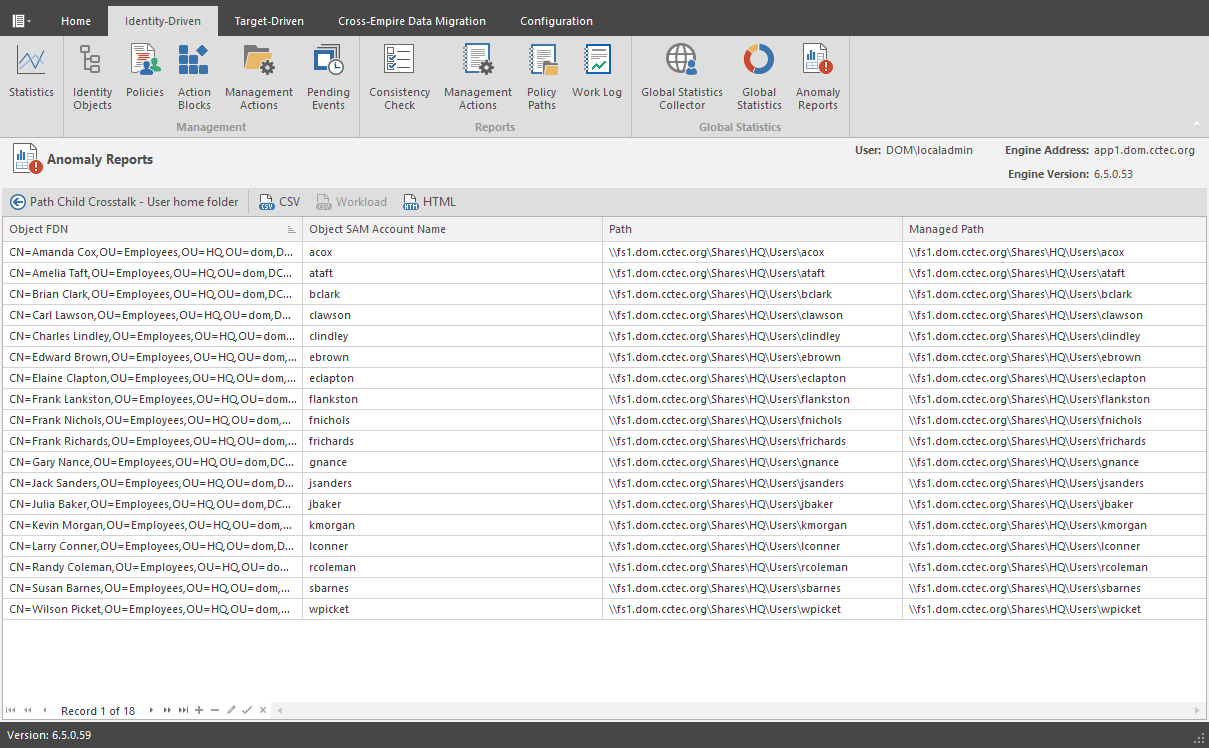Go back using the Path Child Crosstalk arrow

pos(17,202)
